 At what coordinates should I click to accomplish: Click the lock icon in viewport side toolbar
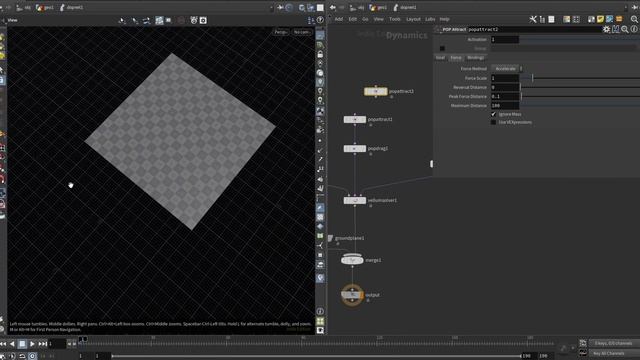point(320,54)
